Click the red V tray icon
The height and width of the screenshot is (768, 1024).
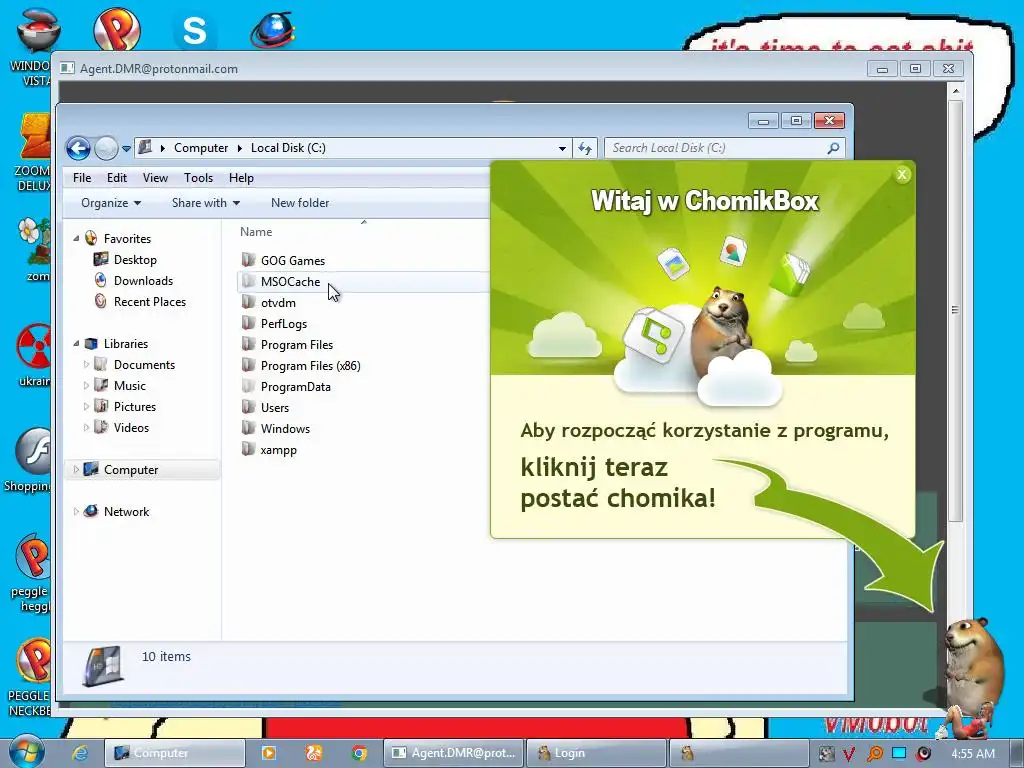849,754
